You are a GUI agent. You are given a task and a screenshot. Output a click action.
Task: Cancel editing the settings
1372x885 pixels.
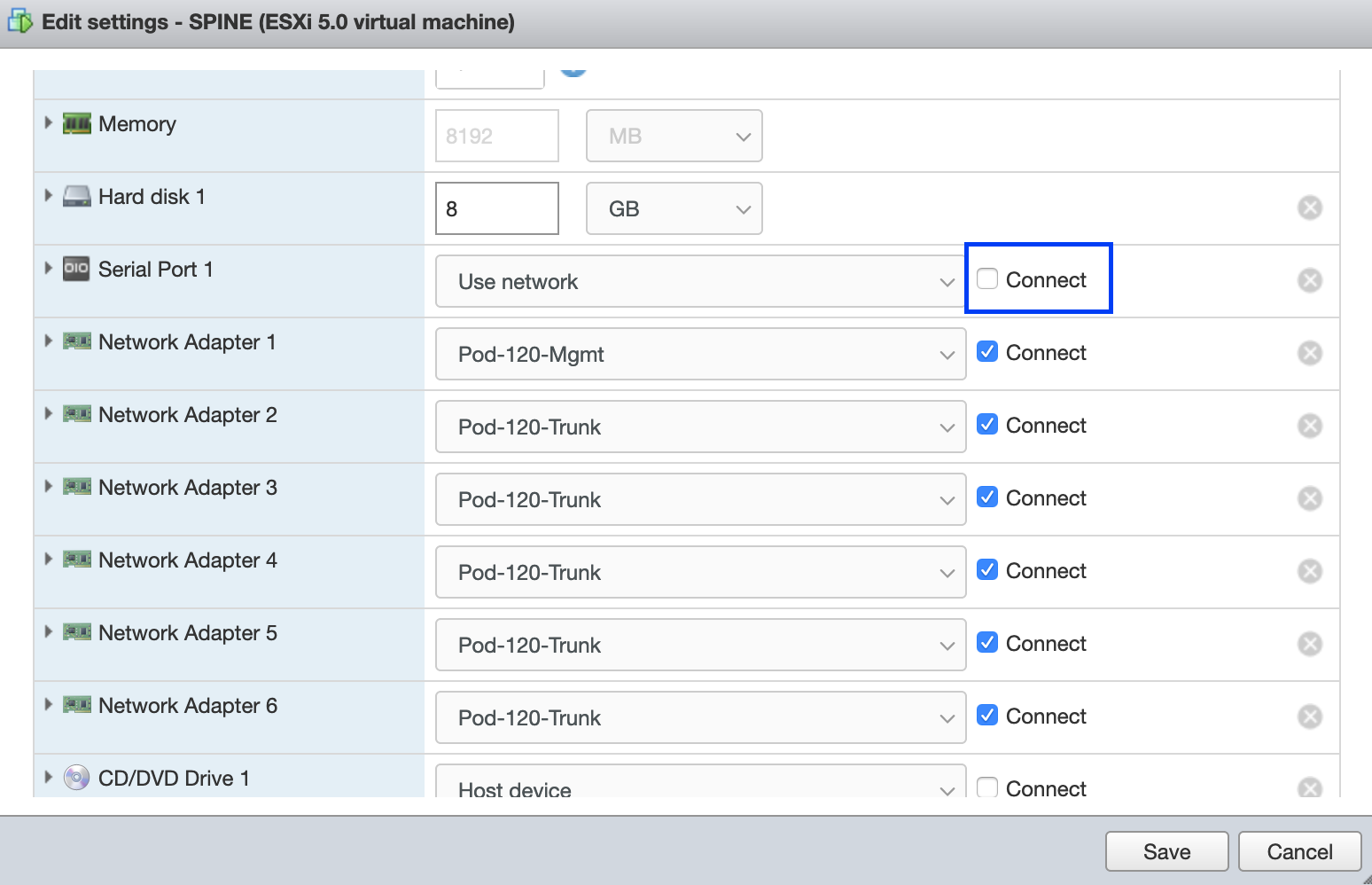pyautogui.click(x=1299, y=851)
